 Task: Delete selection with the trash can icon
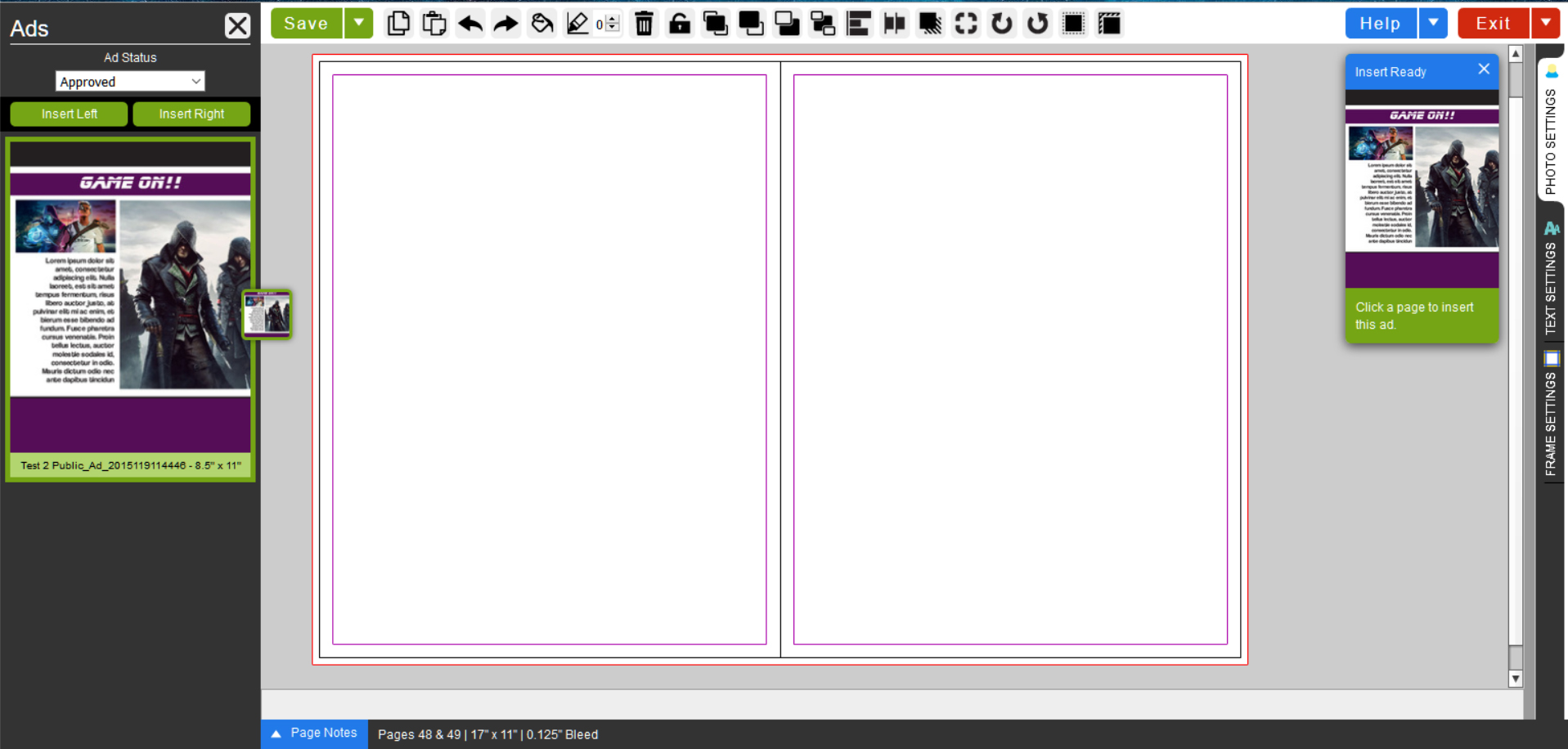coord(645,24)
